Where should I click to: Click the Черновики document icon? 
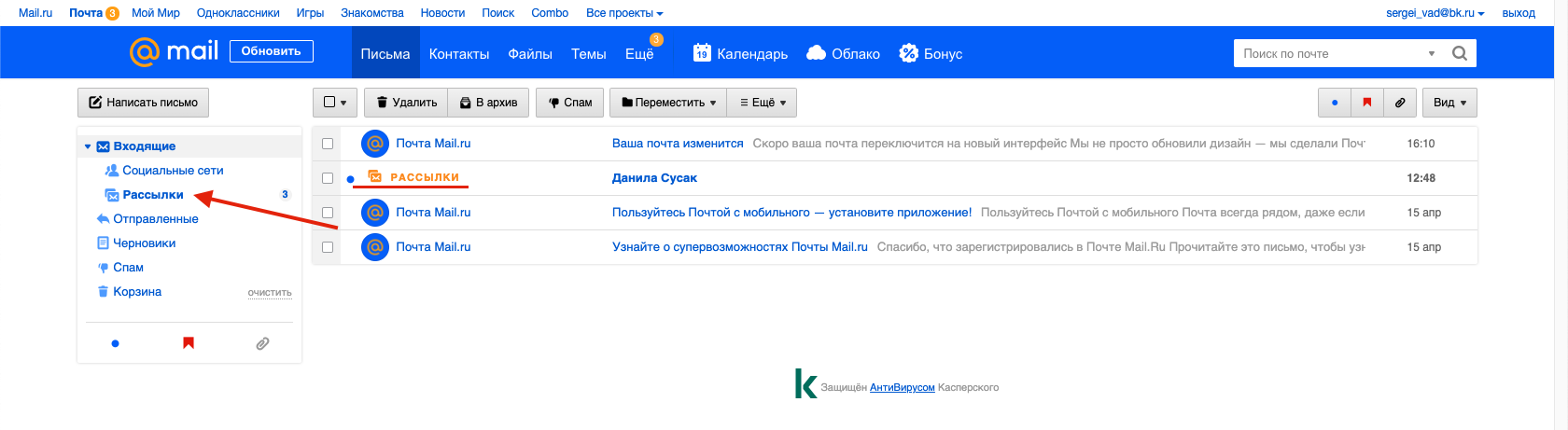click(x=103, y=243)
